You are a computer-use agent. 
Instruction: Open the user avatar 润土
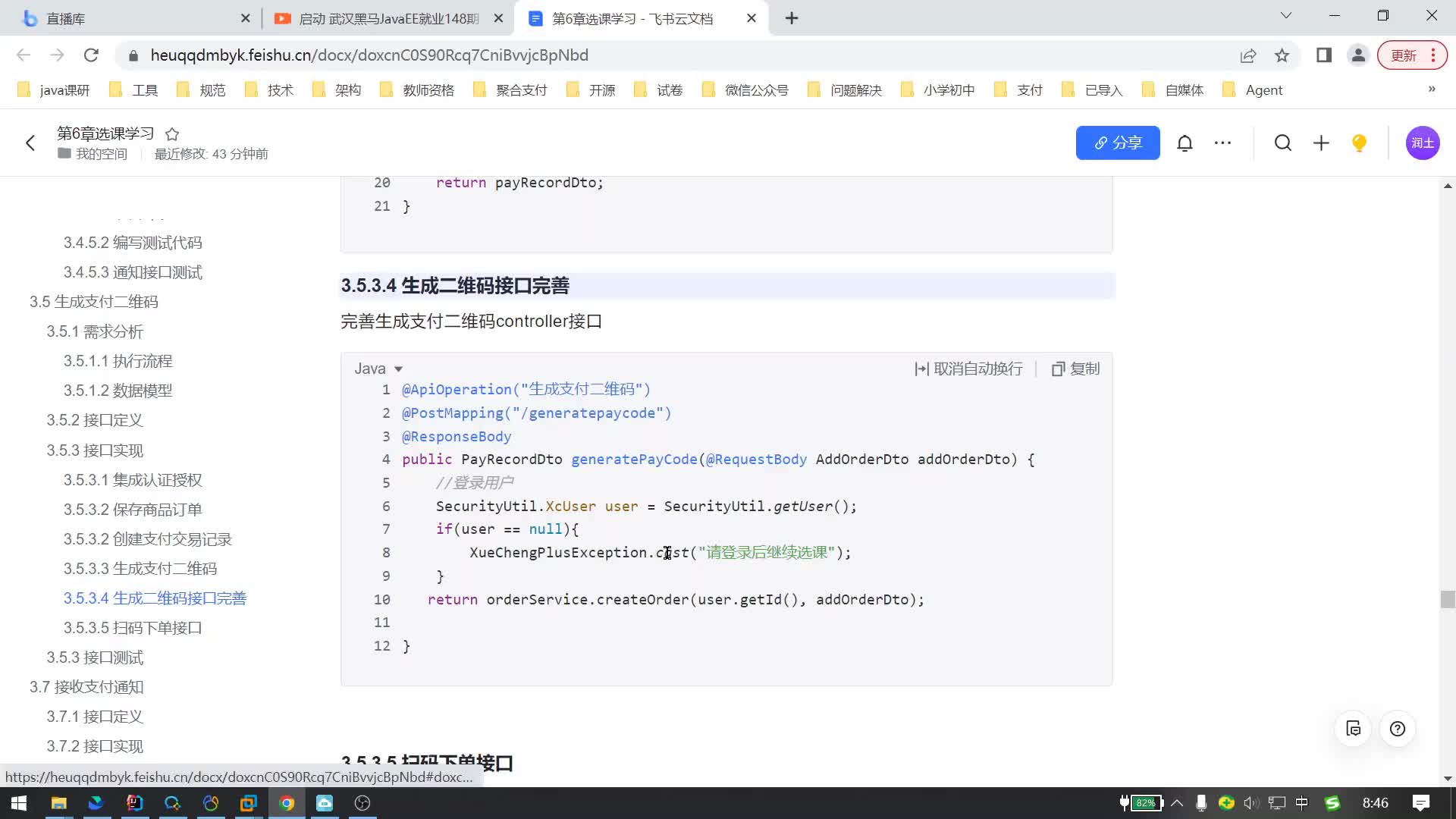tap(1423, 143)
